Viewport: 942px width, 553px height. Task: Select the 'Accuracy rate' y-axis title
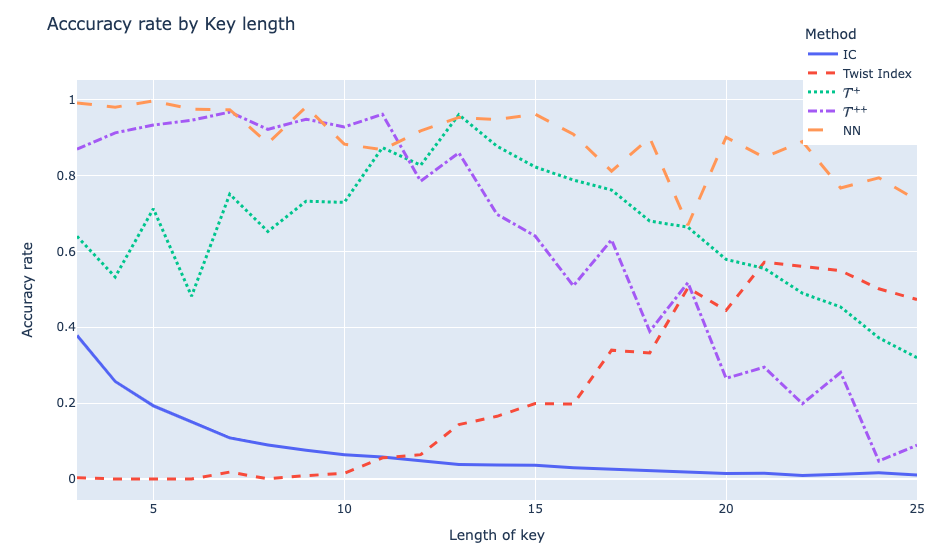point(28,289)
